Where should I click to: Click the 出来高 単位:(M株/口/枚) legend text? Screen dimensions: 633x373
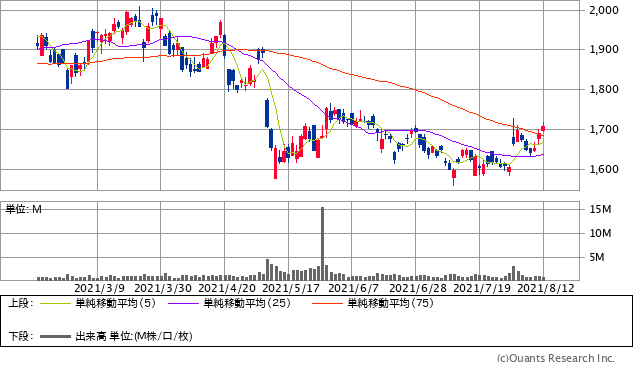point(134,336)
